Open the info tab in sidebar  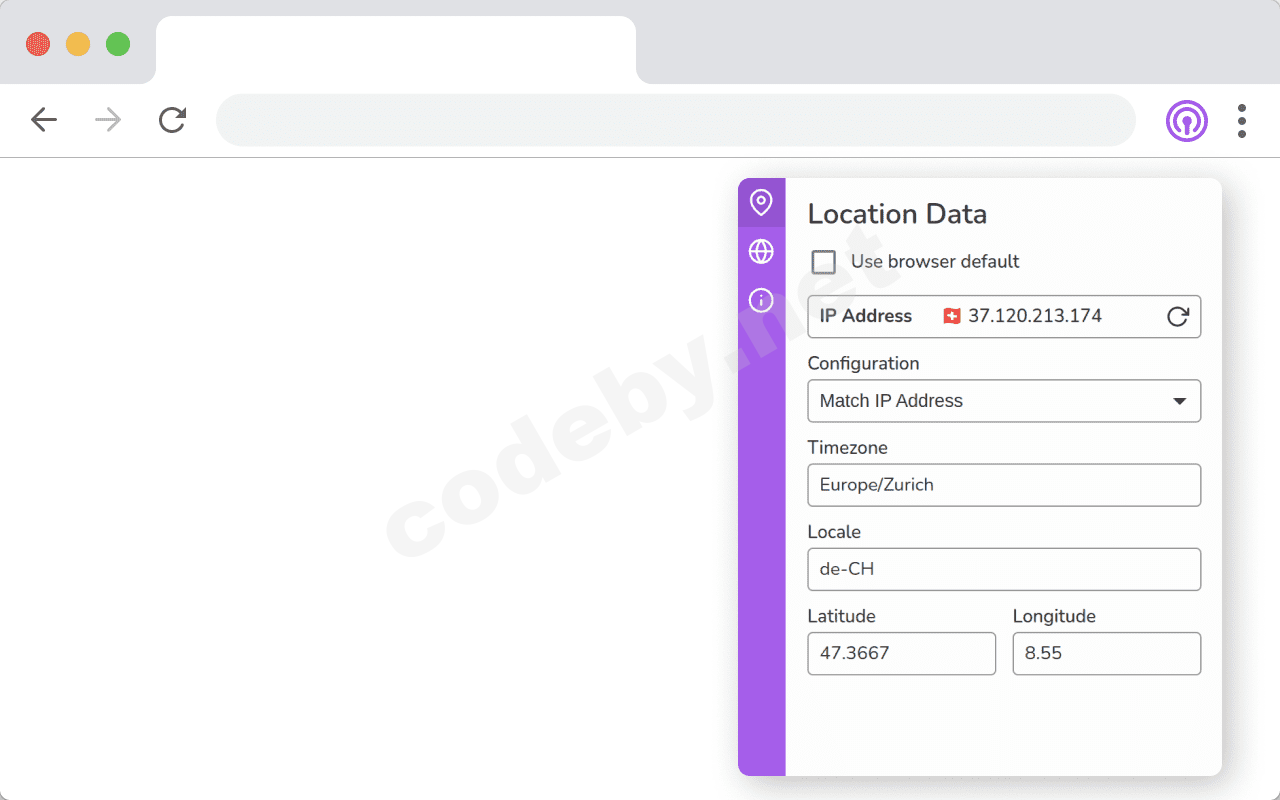[x=761, y=299]
